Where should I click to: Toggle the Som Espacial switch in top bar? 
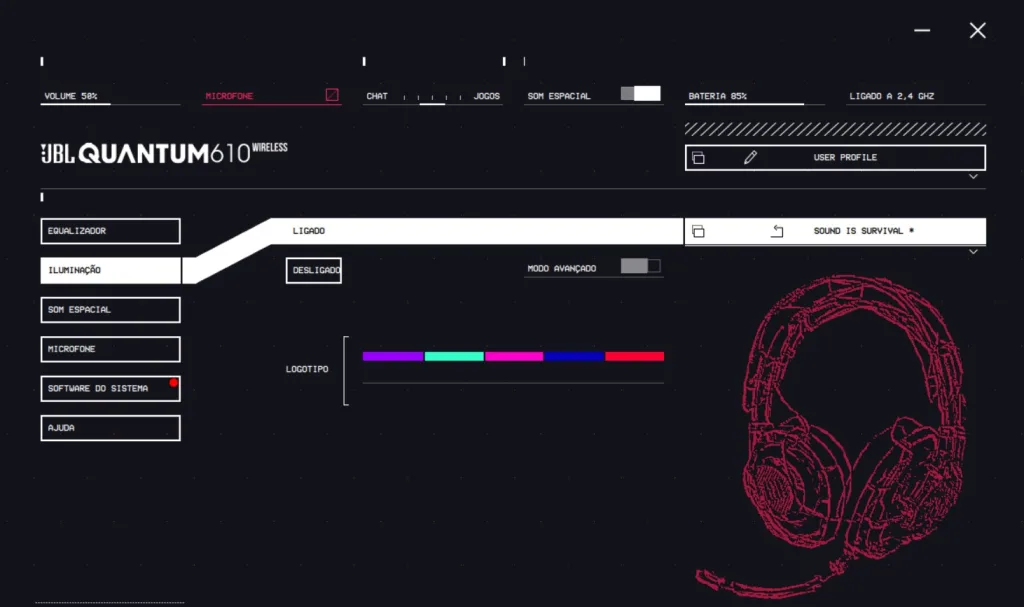(640, 94)
